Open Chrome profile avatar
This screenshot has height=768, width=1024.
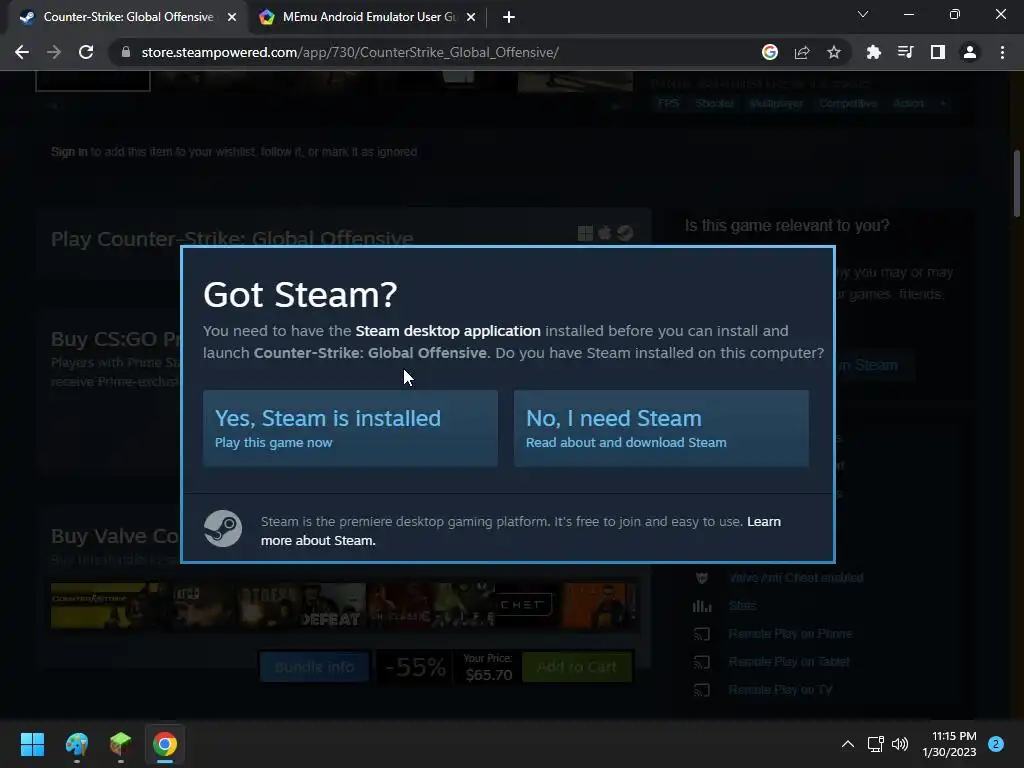click(970, 52)
